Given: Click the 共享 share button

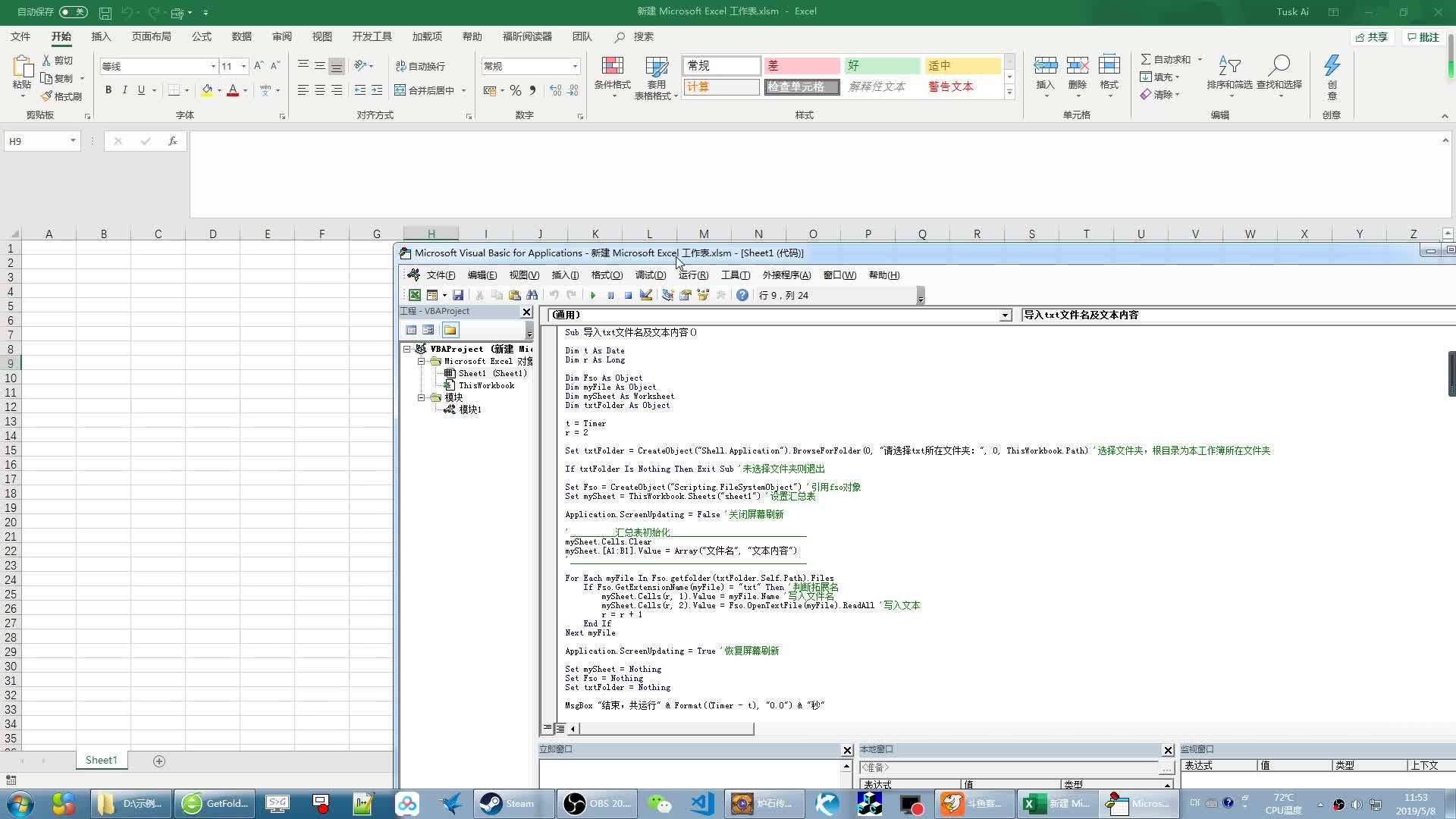Looking at the screenshot, I should coord(1373,37).
